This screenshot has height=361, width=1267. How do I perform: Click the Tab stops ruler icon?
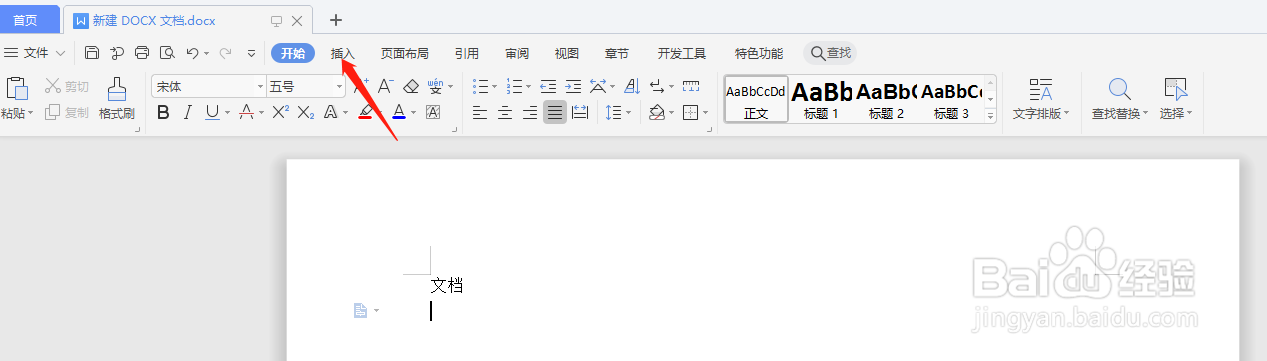coord(690,87)
